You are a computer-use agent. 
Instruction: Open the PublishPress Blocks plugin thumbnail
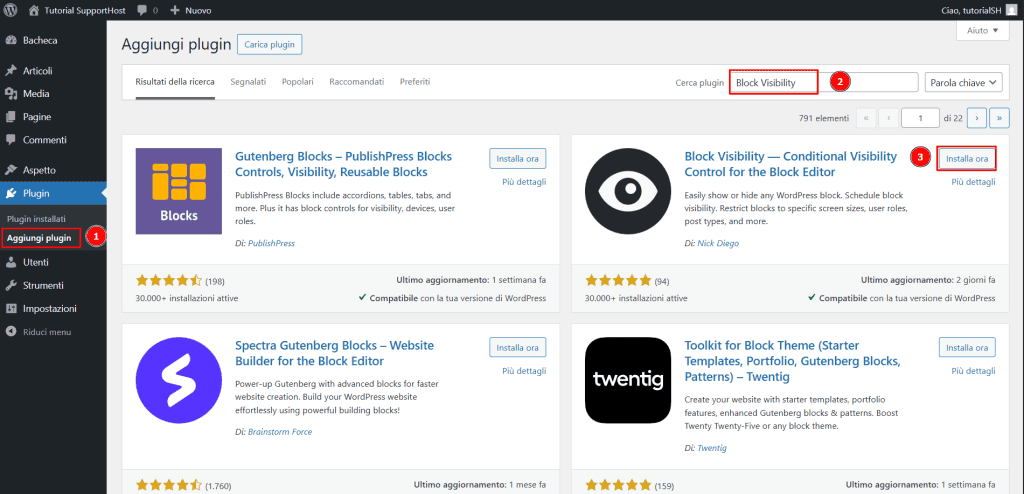(x=178, y=191)
